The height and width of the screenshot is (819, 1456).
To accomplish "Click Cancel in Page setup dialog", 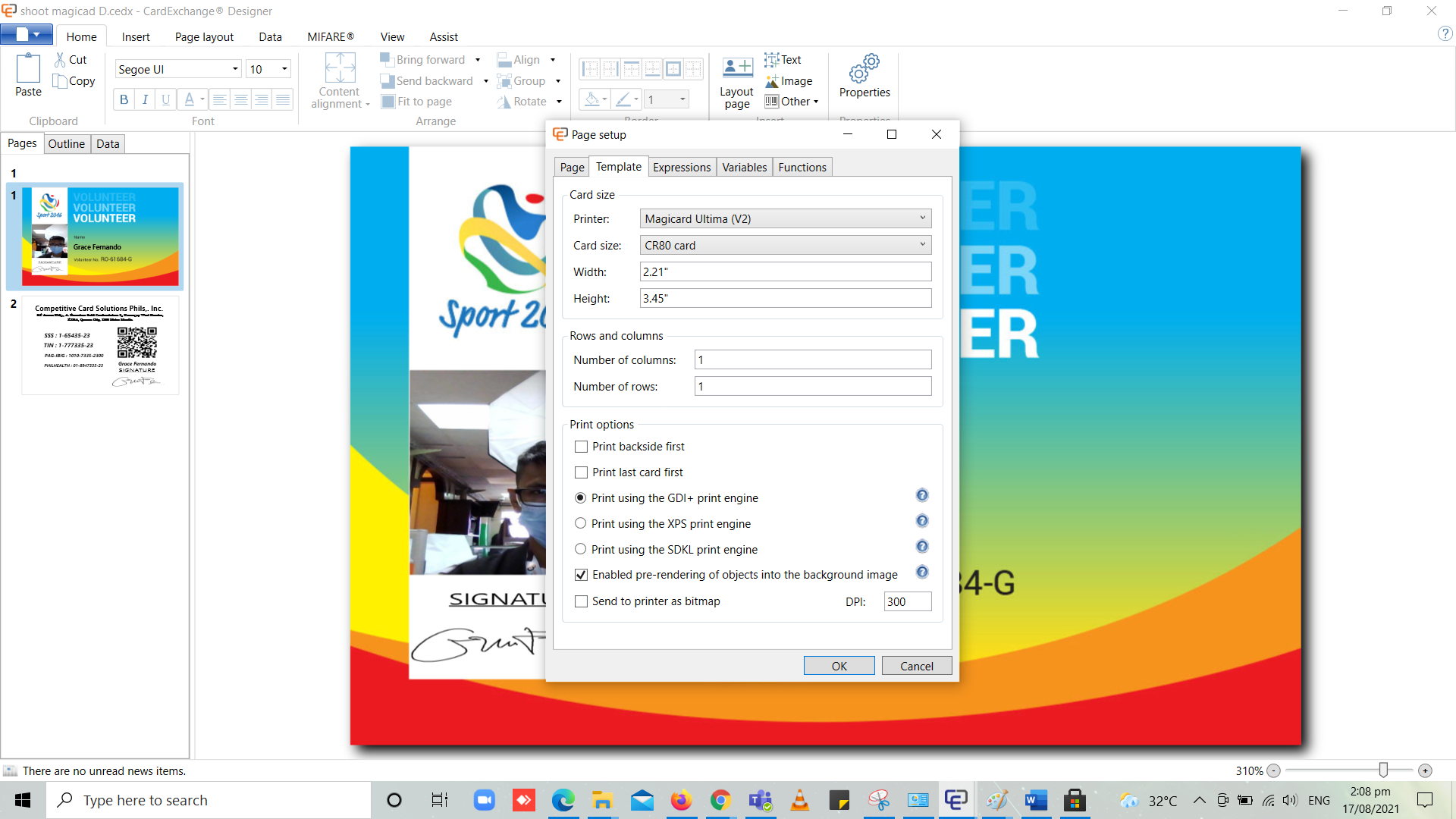I will (x=917, y=666).
